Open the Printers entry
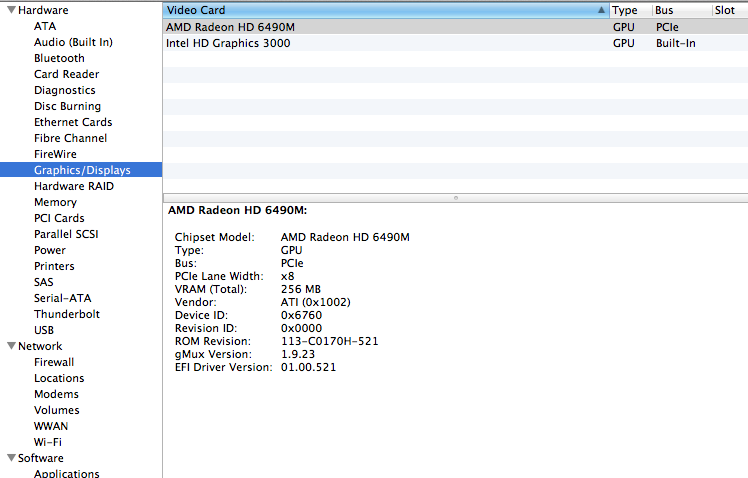Viewport: 748px width, 478px height. 54,266
